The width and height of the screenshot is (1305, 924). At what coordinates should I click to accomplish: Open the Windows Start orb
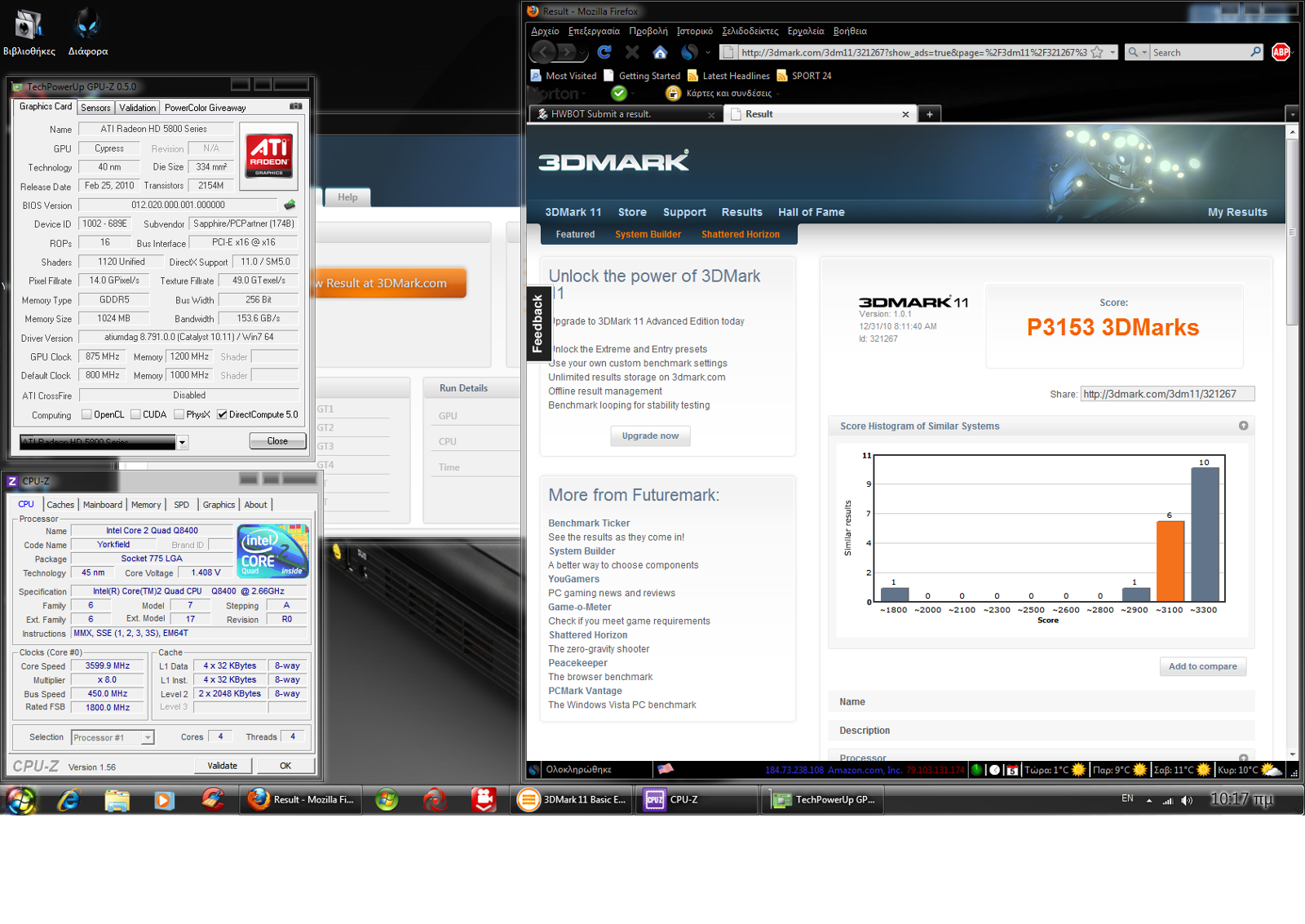click(x=21, y=800)
